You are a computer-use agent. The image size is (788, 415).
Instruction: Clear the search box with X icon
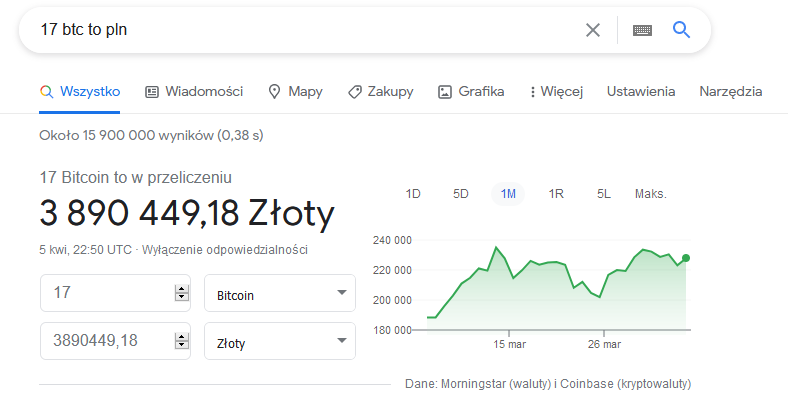pos(593,30)
